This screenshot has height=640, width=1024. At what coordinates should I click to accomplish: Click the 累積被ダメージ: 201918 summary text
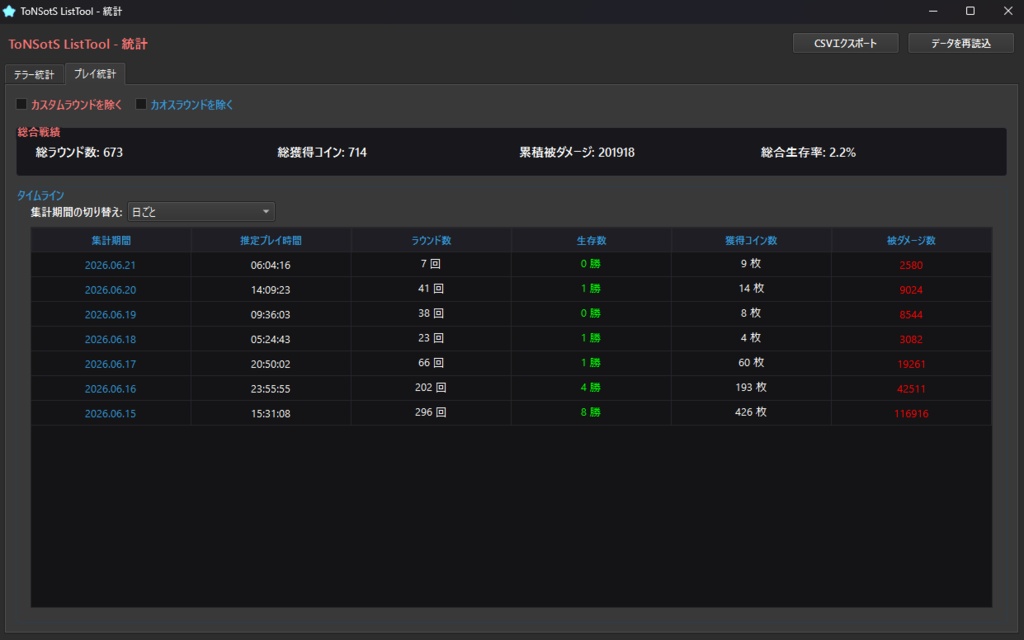pos(577,153)
